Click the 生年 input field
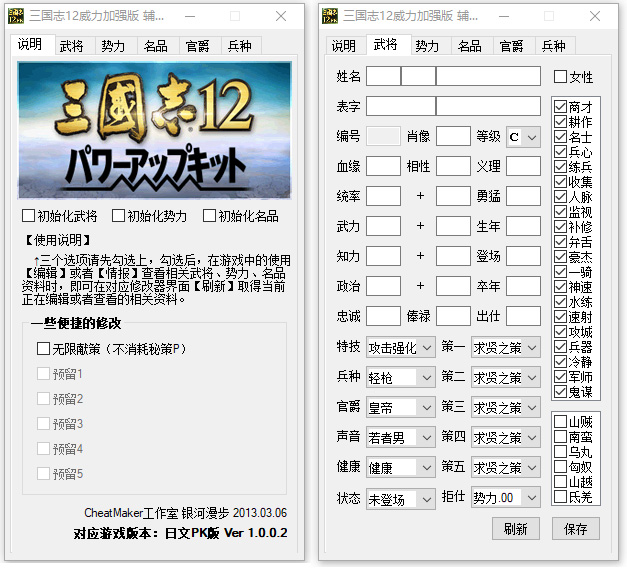The image size is (627, 568). (523, 226)
